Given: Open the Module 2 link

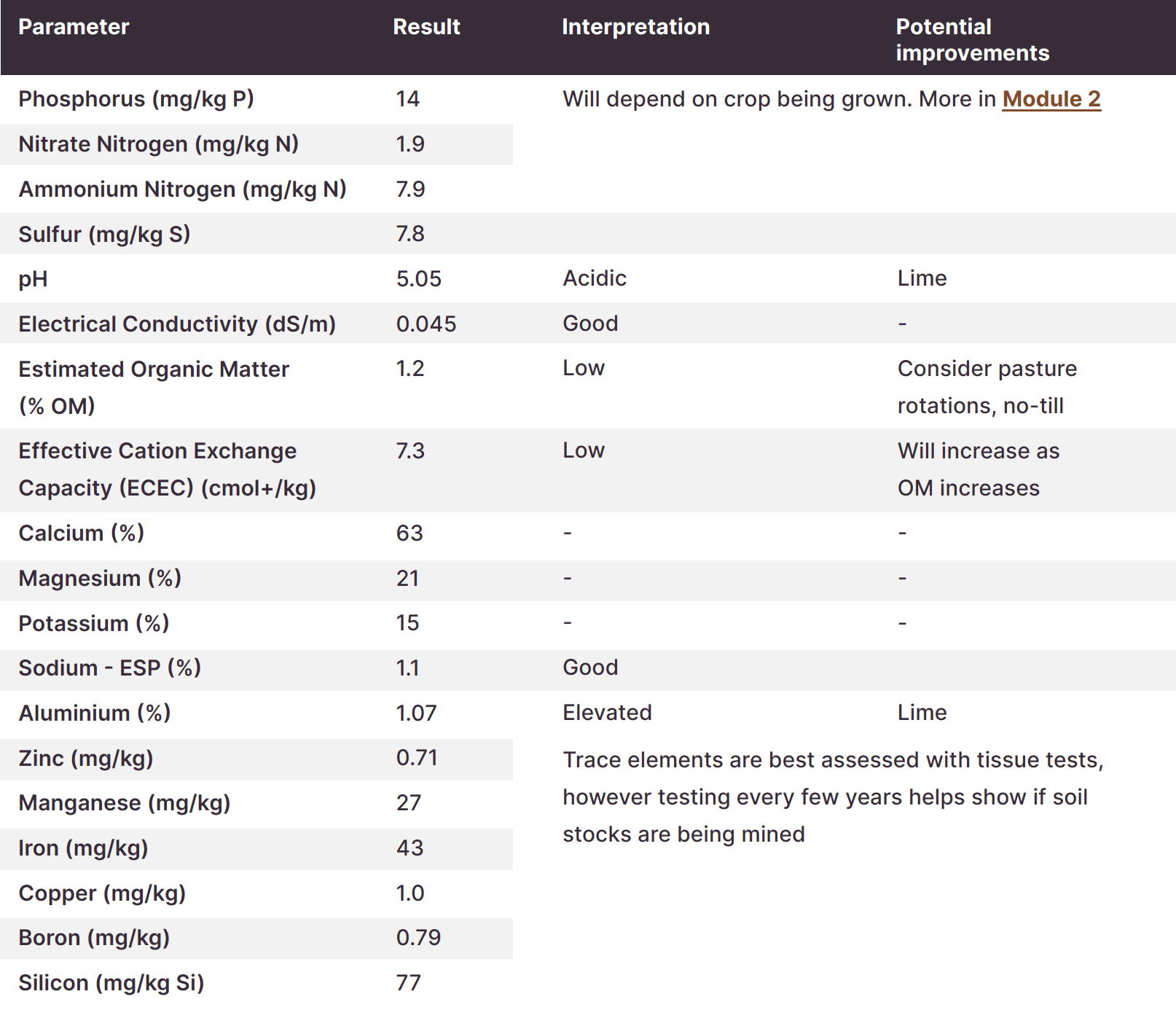Looking at the screenshot, I should pos(1051,98).
